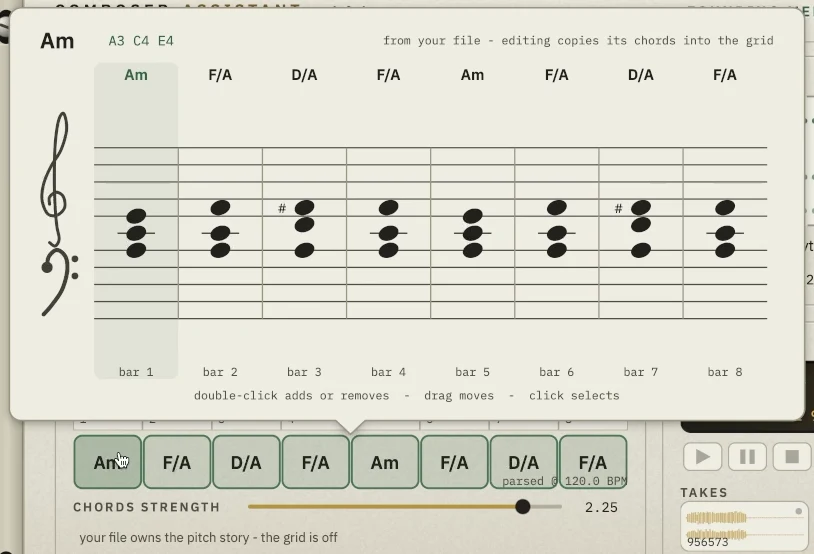Click the Play button
The image size is (814, 554).
[702, 457]
